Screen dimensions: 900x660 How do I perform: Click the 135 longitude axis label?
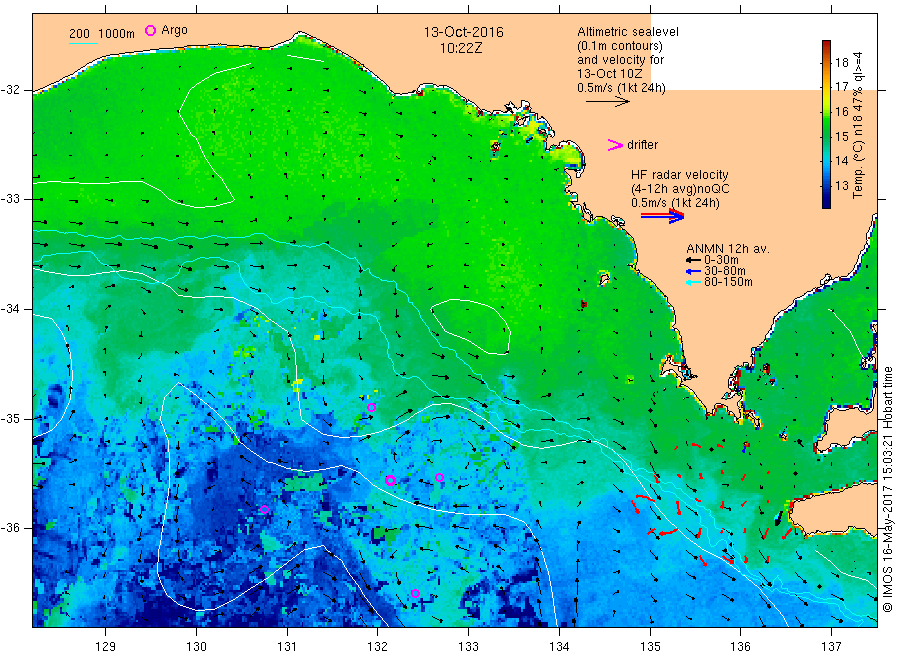(650, 647)
